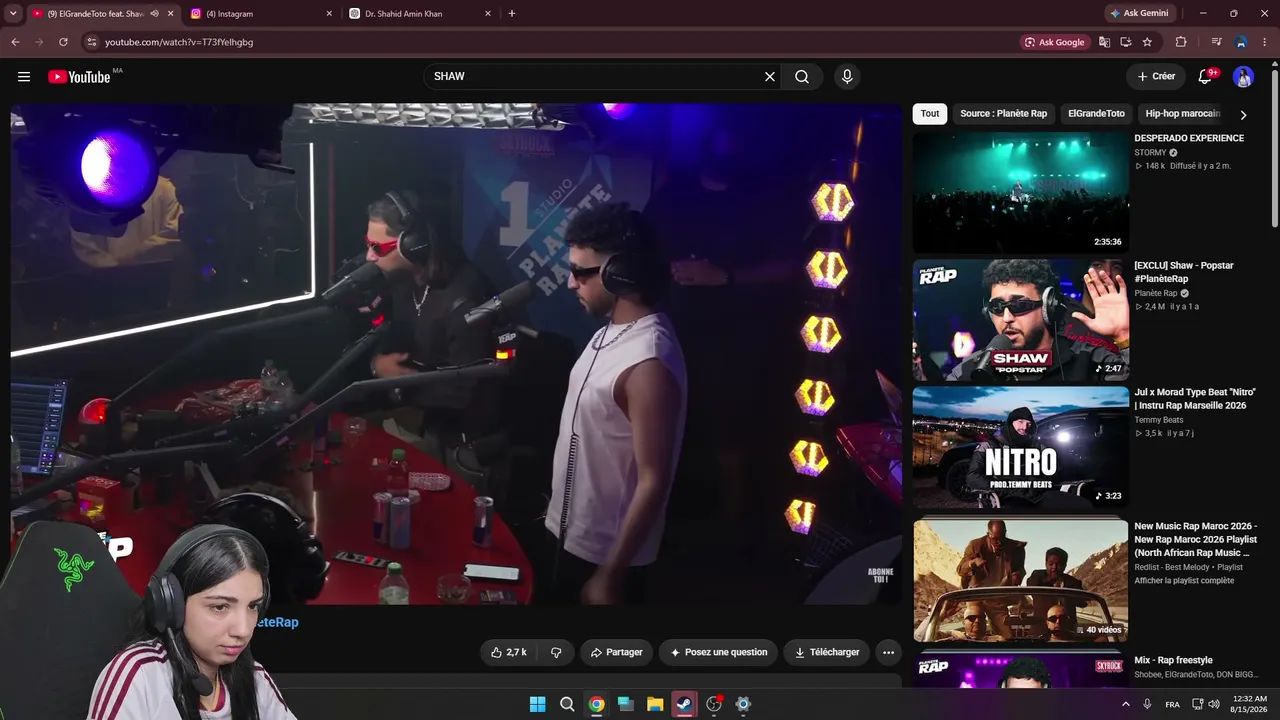Open the Windows Start menu

(537, 704)
